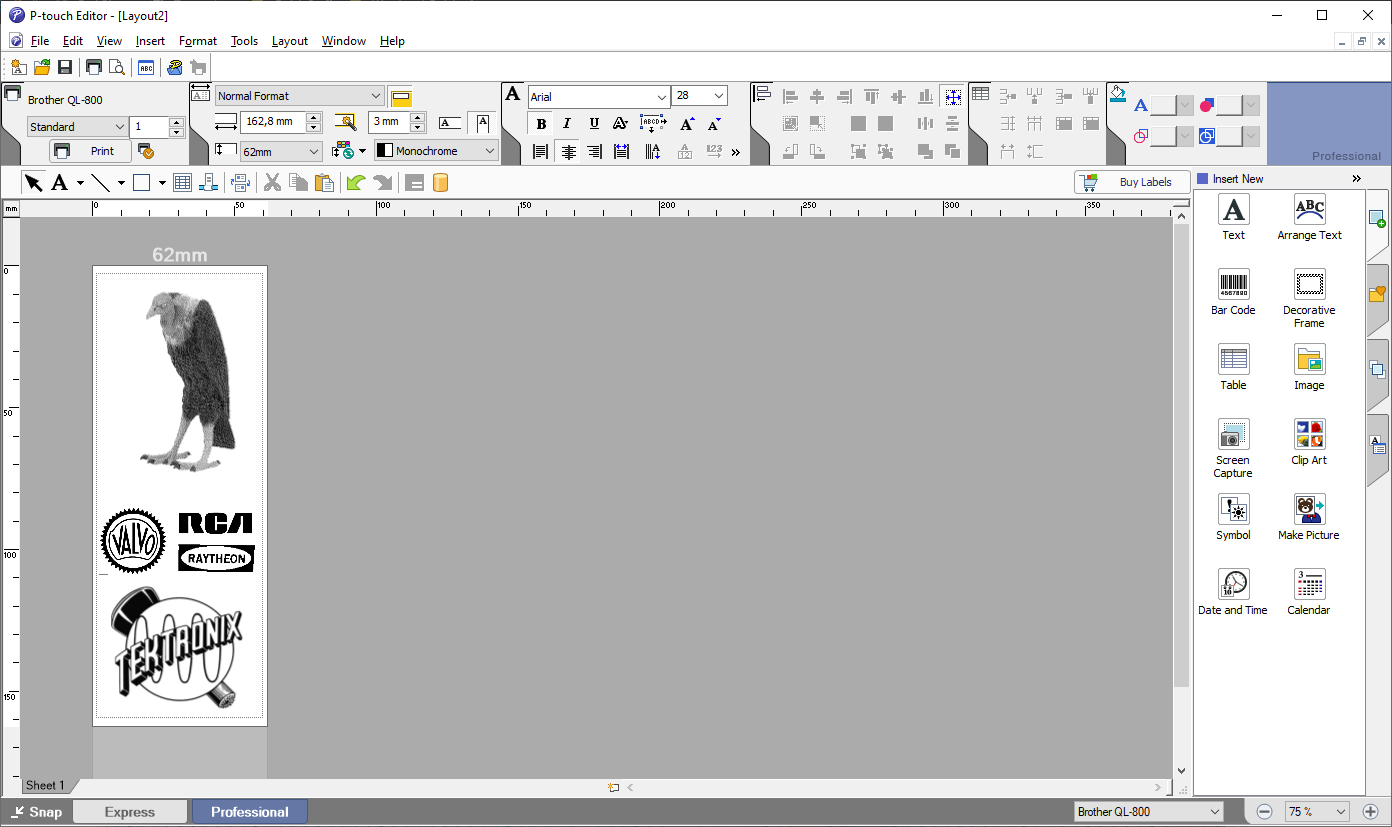Open the Arial font name dropdown

(x=662, y=97)
